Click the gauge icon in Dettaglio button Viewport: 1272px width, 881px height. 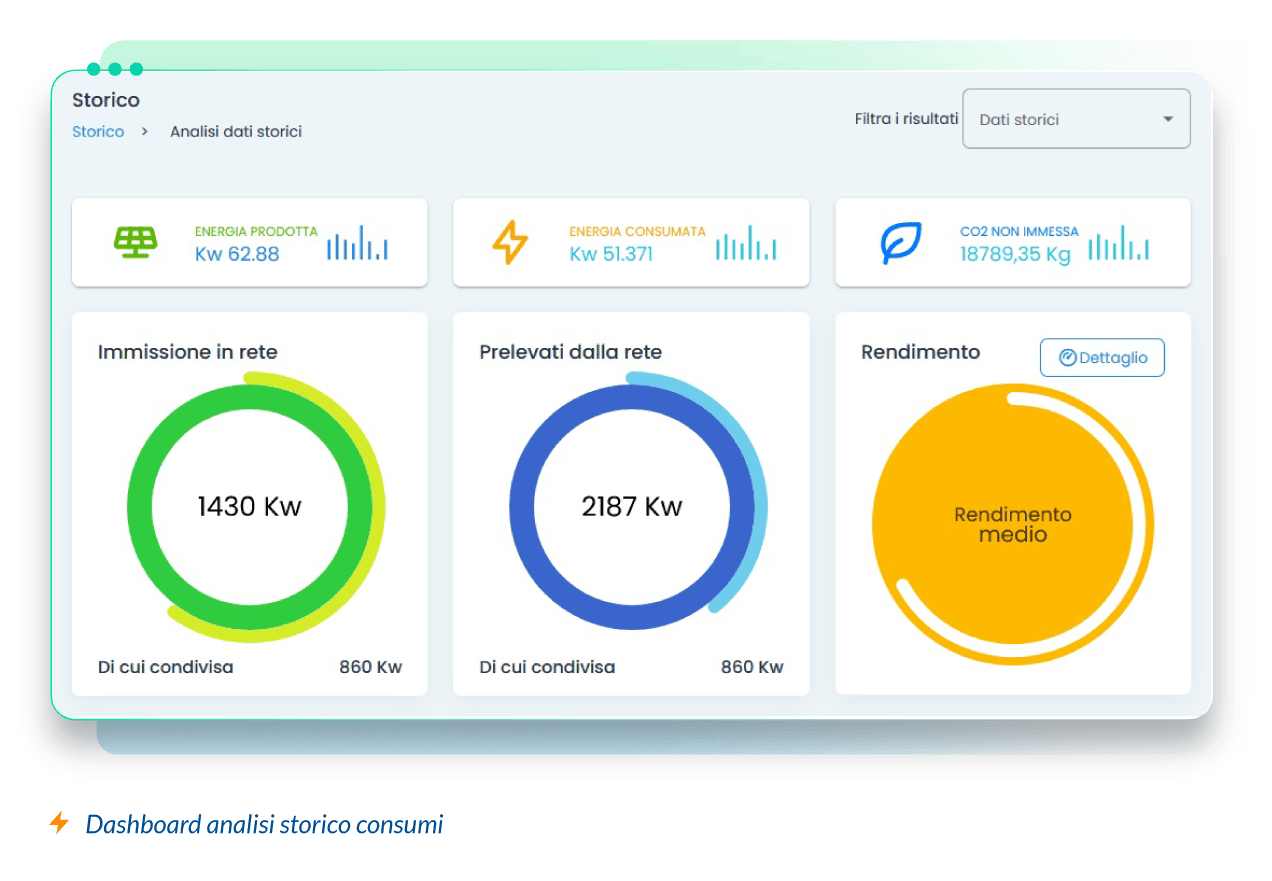[1067, 358]
